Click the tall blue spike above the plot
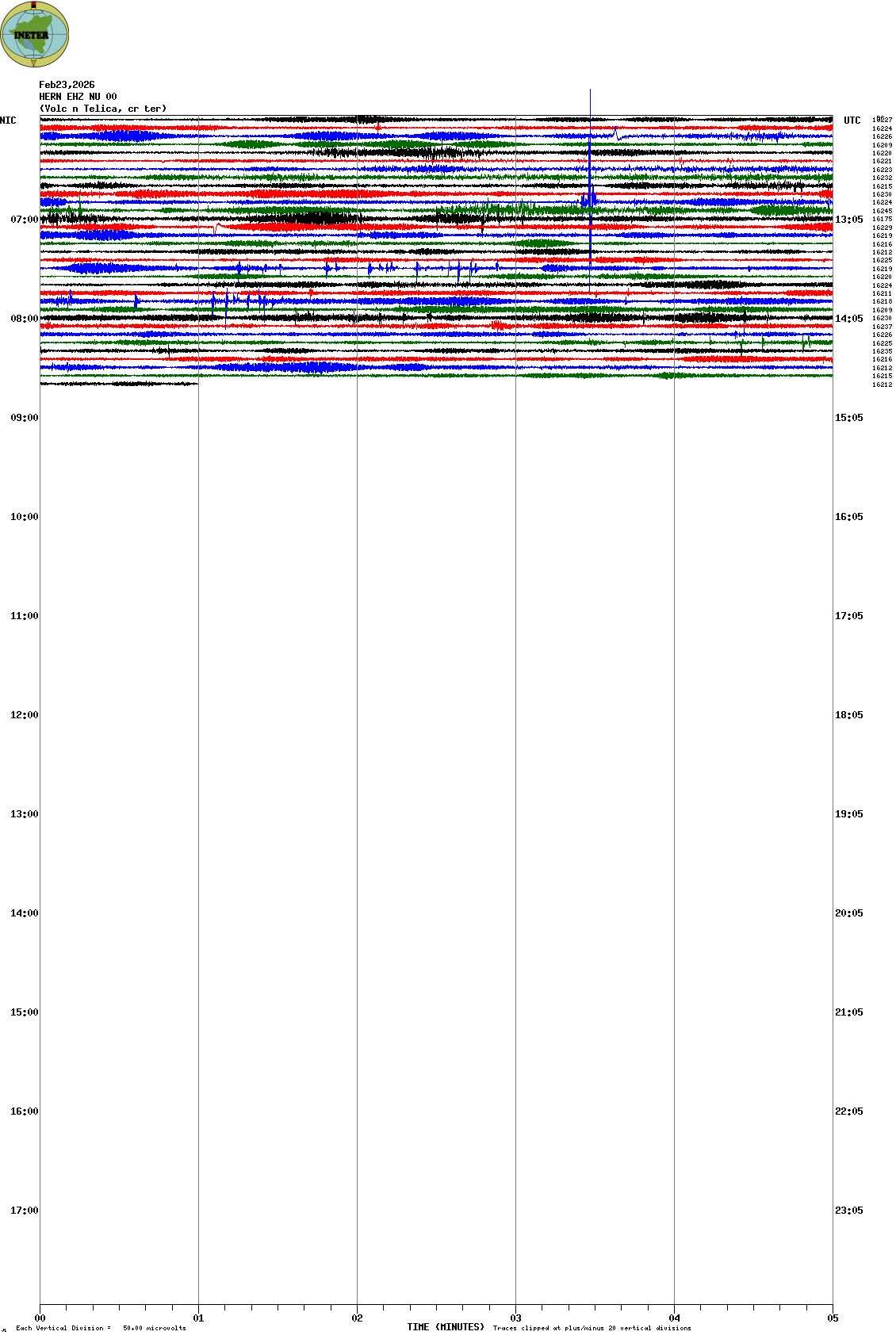 590,103
